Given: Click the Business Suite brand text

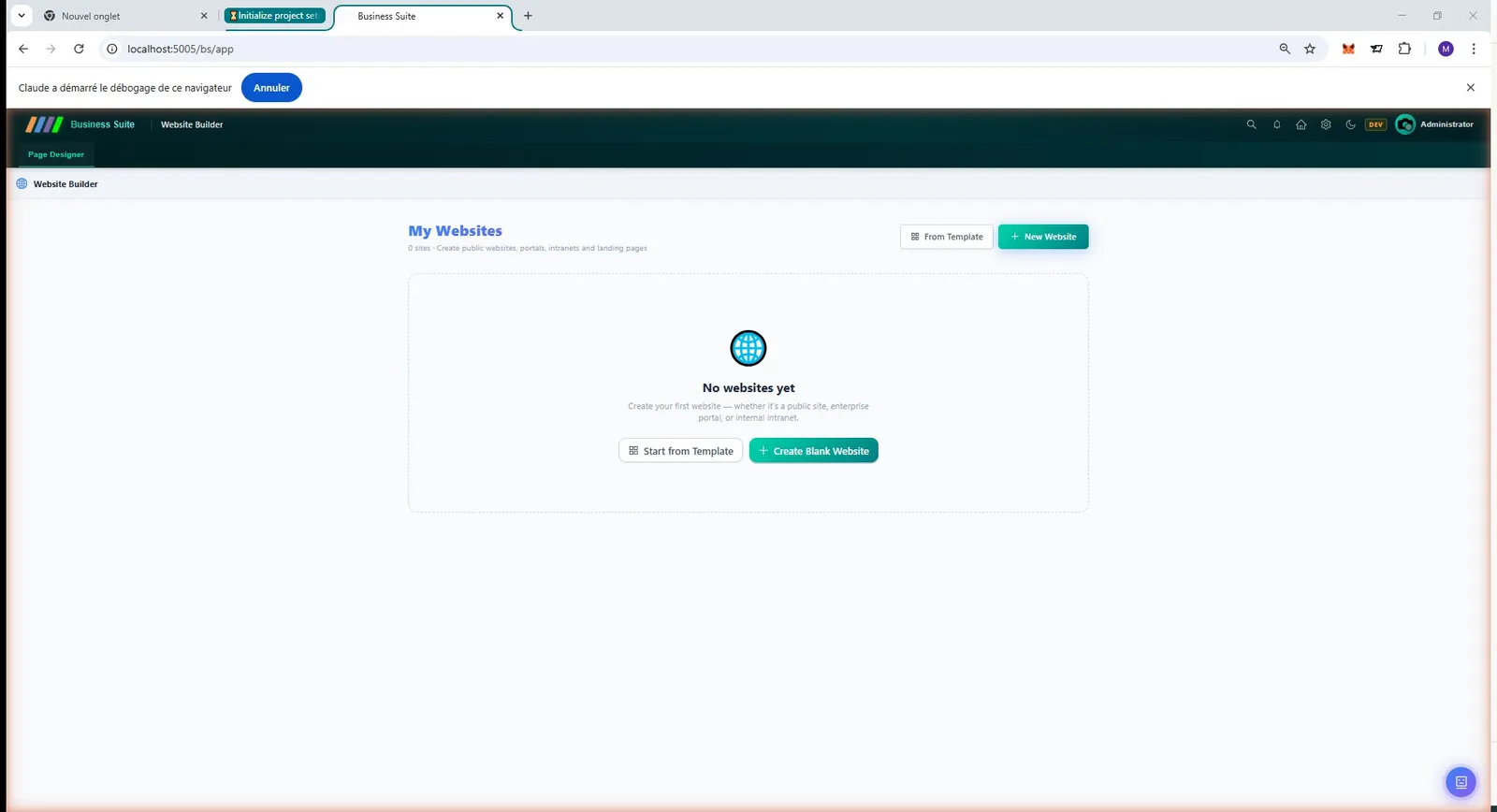Looking at the screenshot, I should coord(103,124).
